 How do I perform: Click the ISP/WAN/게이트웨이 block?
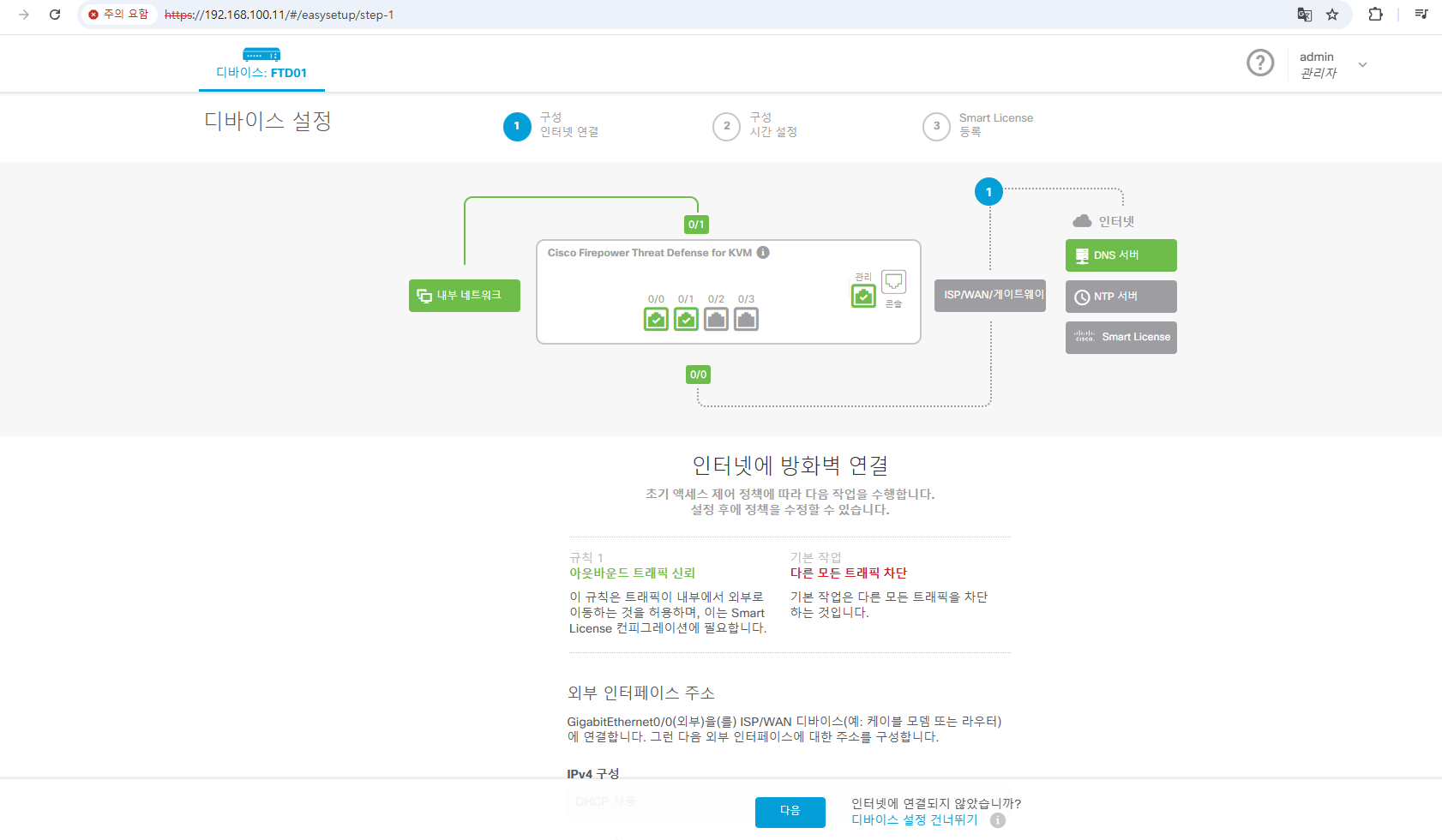pyautogui.click(x=990, y=296)
